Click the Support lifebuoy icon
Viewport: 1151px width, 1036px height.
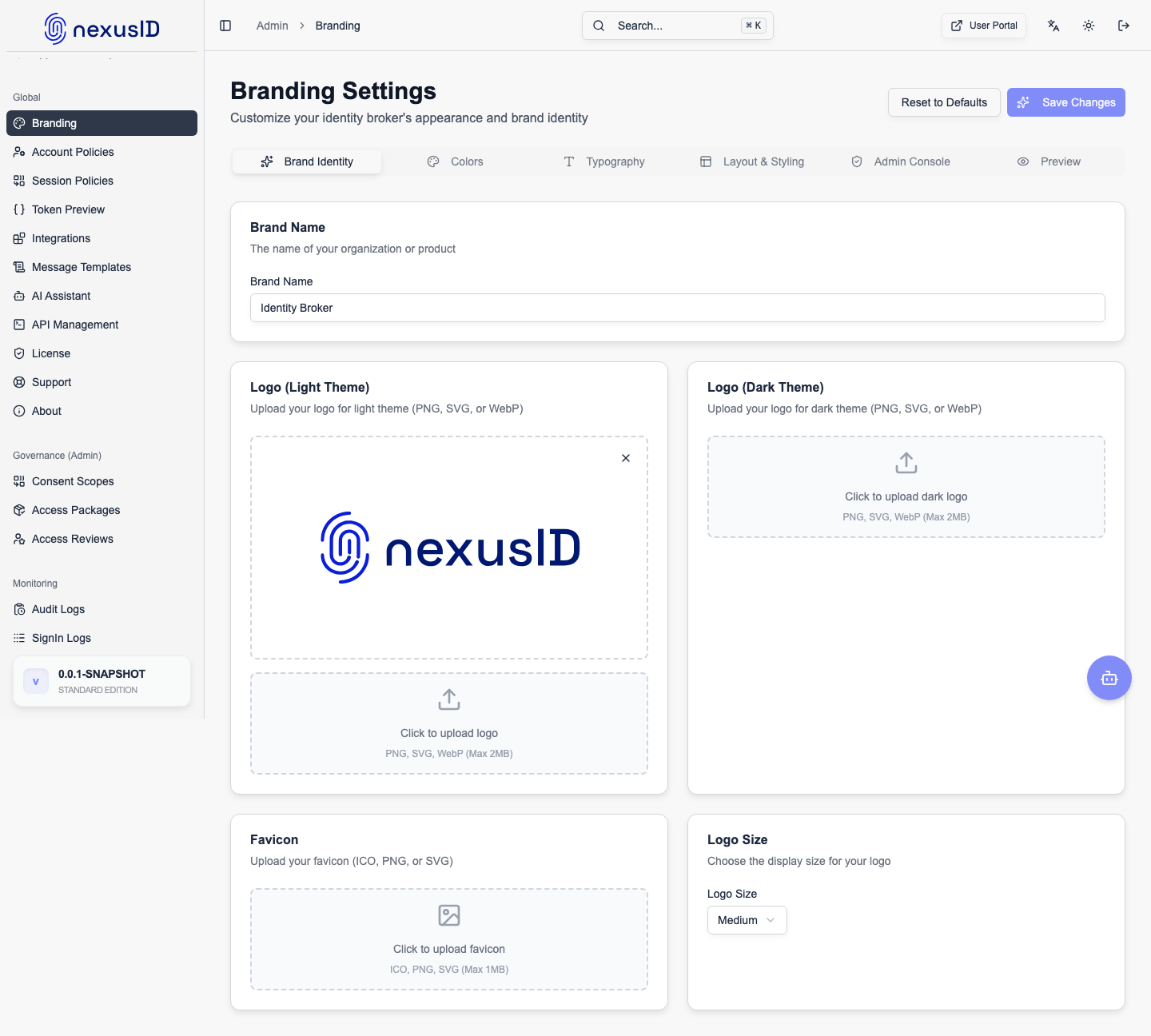tap(19, 382)
